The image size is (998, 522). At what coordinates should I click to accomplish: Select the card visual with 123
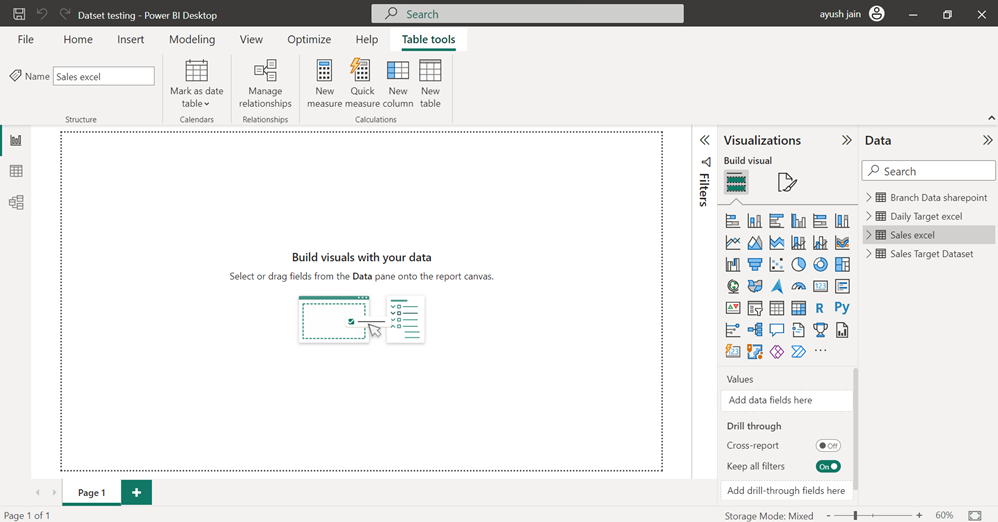click(820, 286)
